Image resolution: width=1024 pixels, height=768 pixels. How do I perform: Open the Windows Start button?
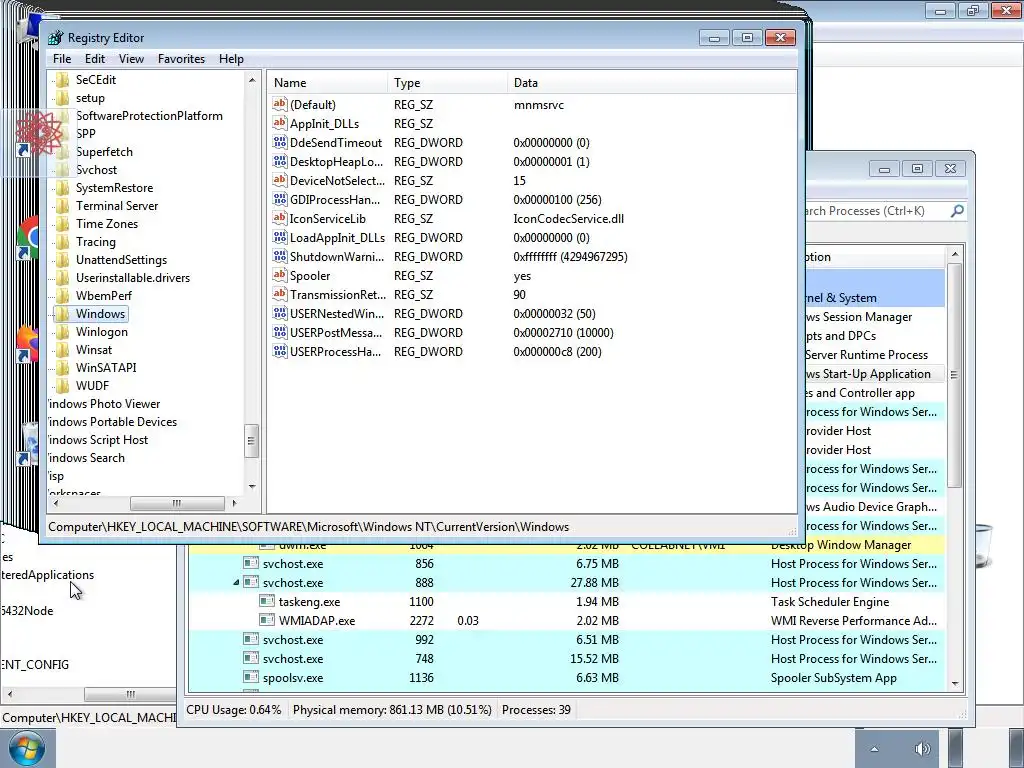coord(27,748)
